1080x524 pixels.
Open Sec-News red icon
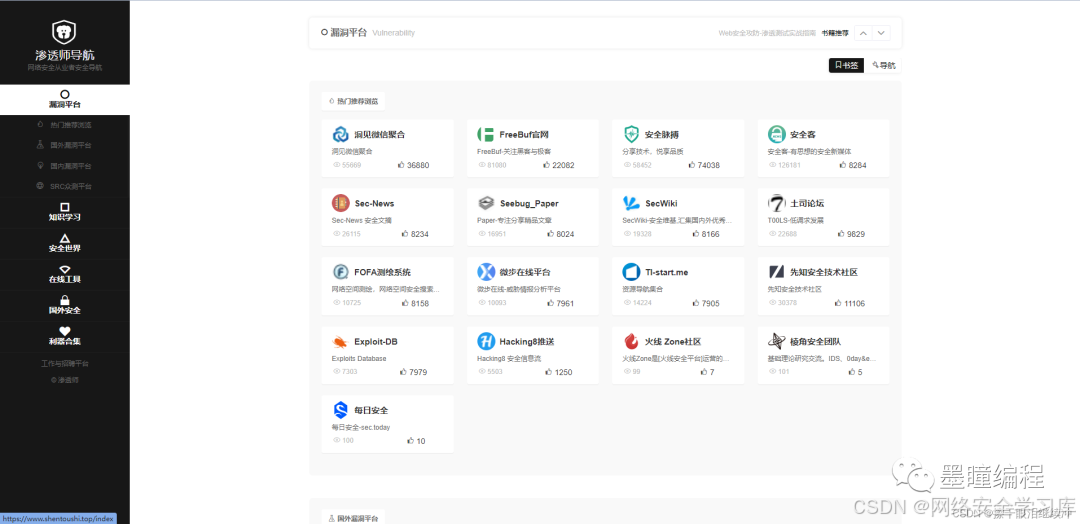[340, 203]
